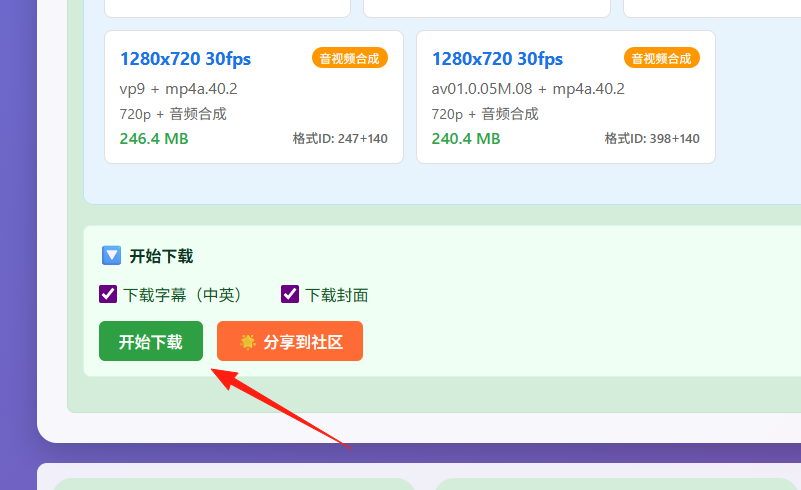801x490 pixels.
Task: Click the 1280x720 30fps title on the vp9 card
Action: point(185,59)
